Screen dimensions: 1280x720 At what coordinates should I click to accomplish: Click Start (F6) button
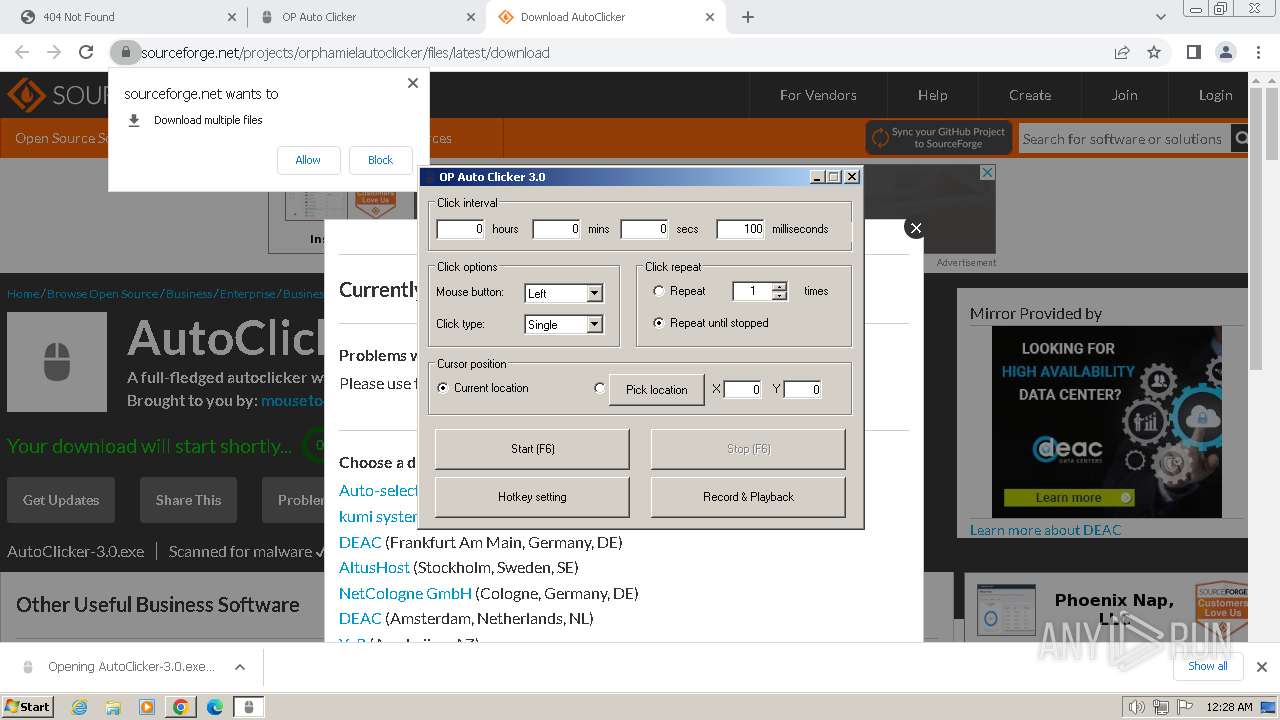pyautogui.click(x=532, y=449)
